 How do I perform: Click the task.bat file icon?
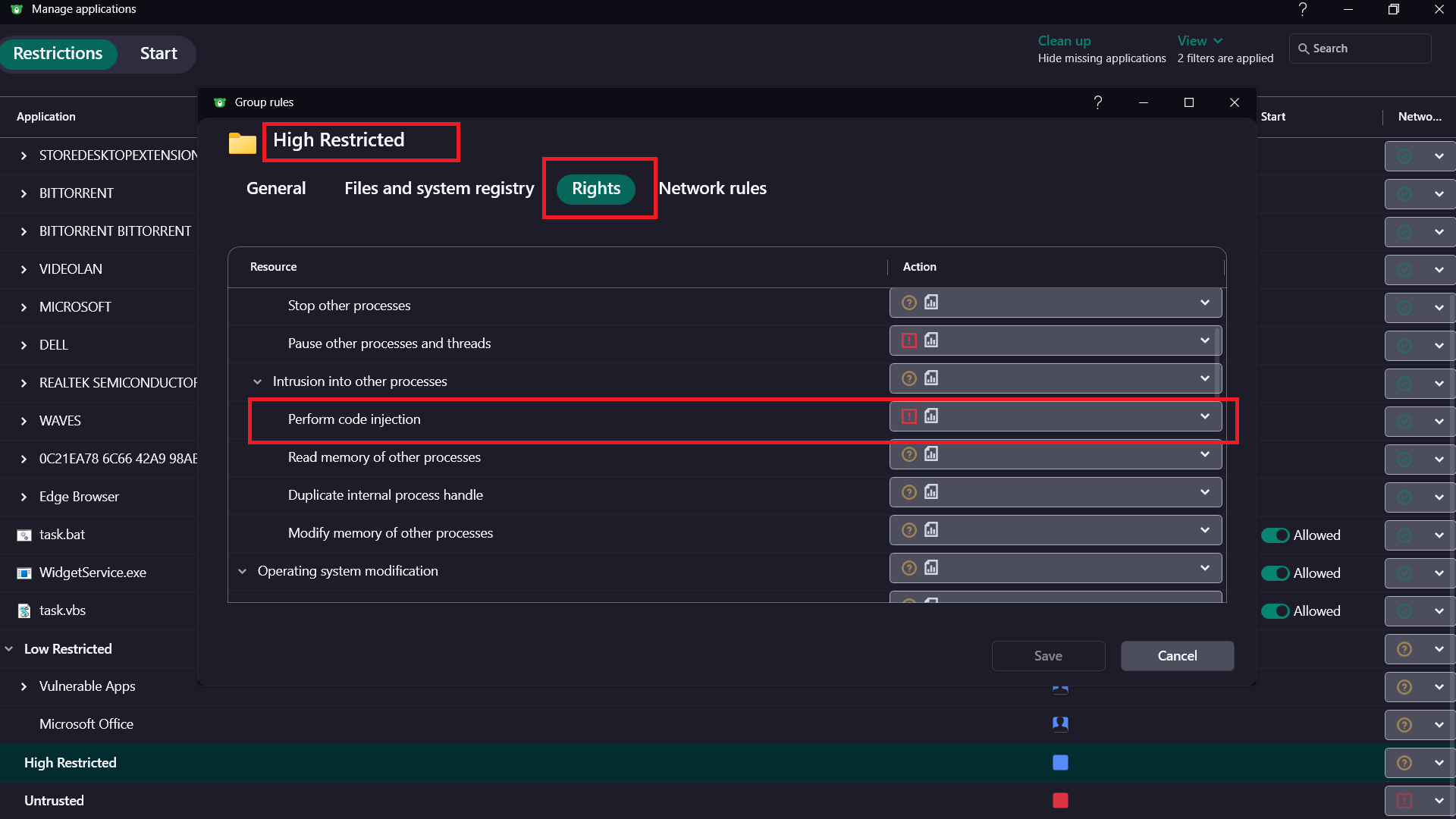(x=24, y=535)
